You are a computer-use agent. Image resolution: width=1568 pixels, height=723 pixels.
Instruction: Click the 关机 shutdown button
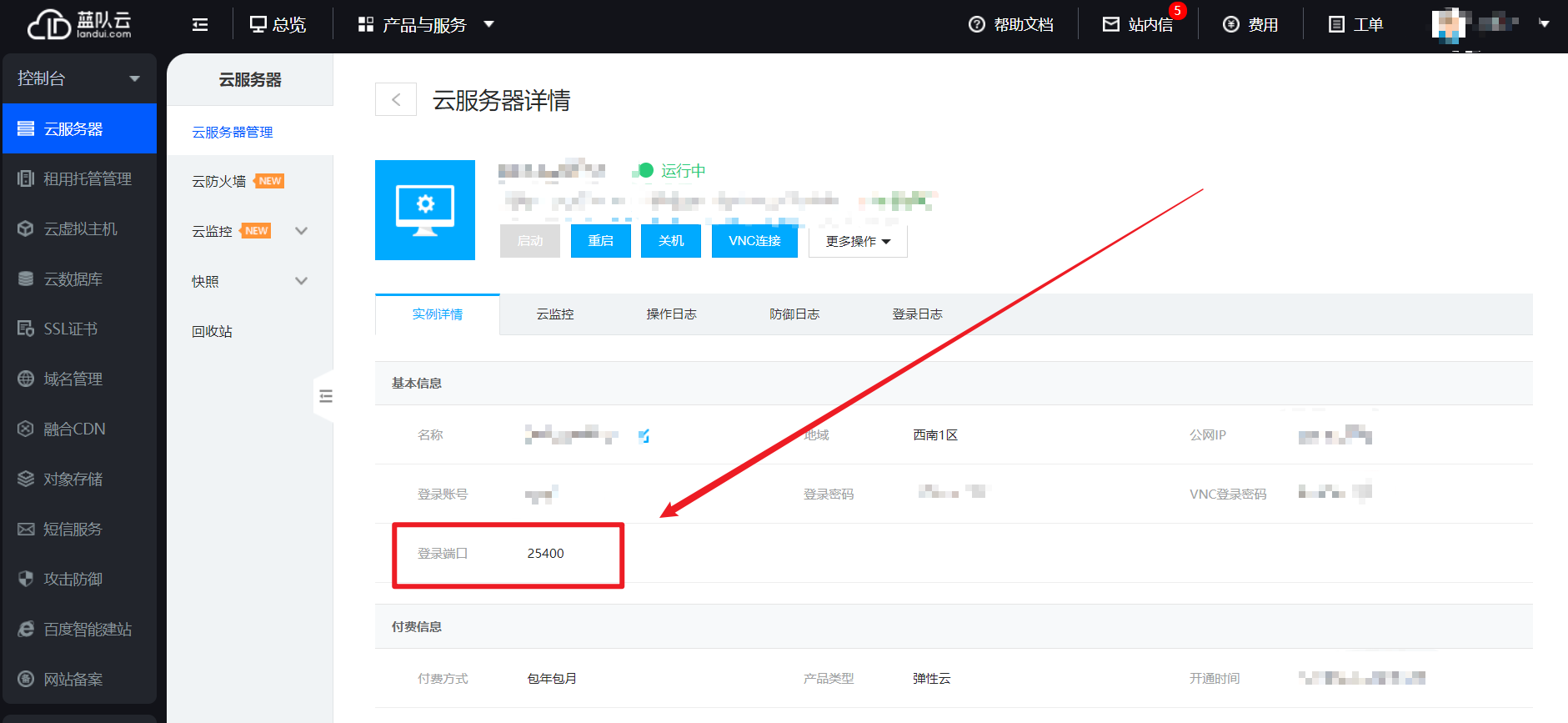(x=670, y=241)
